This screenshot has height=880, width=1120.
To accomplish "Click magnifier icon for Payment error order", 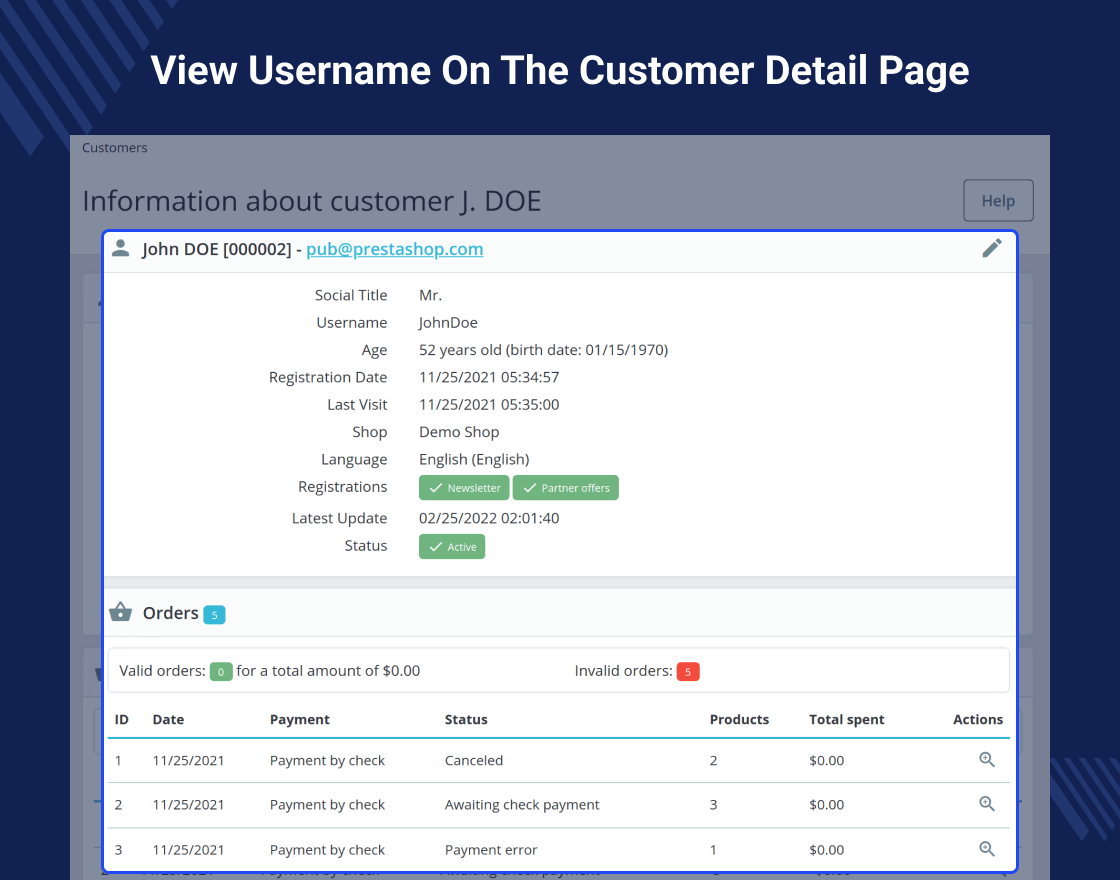I will click(x=986, y=849).
